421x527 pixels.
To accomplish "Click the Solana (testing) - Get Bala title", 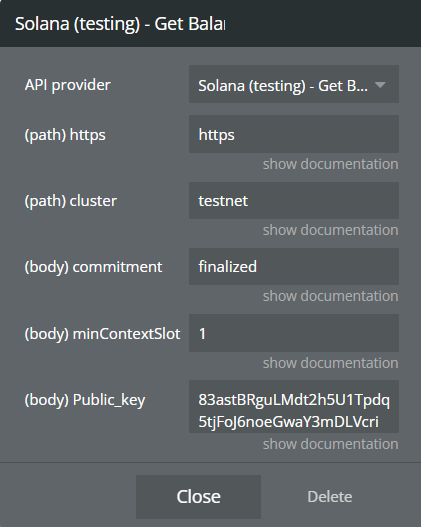I will pos(120,24).
